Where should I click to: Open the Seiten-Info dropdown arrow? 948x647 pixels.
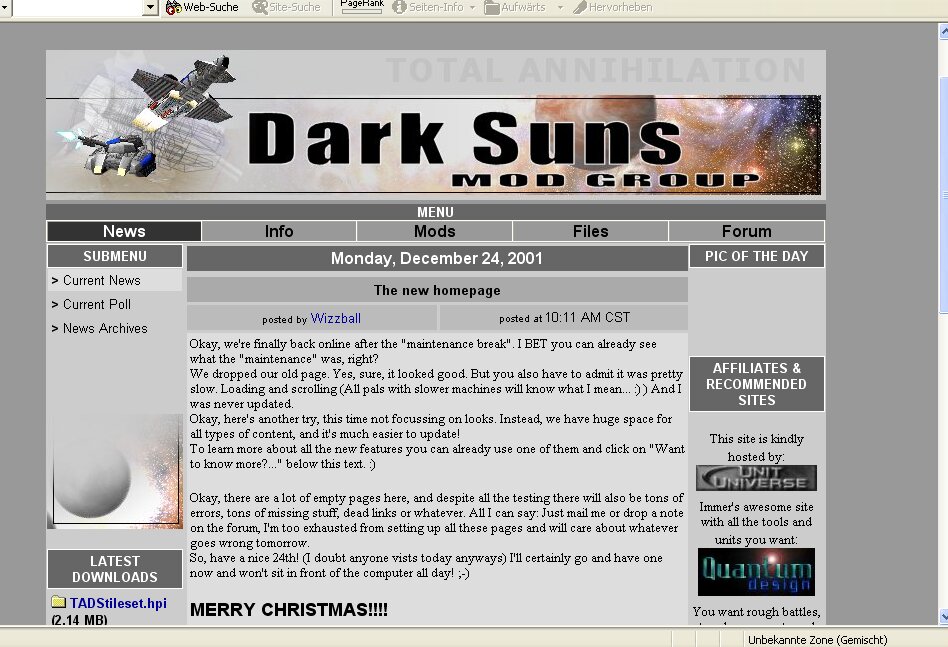tap(472, 7)
